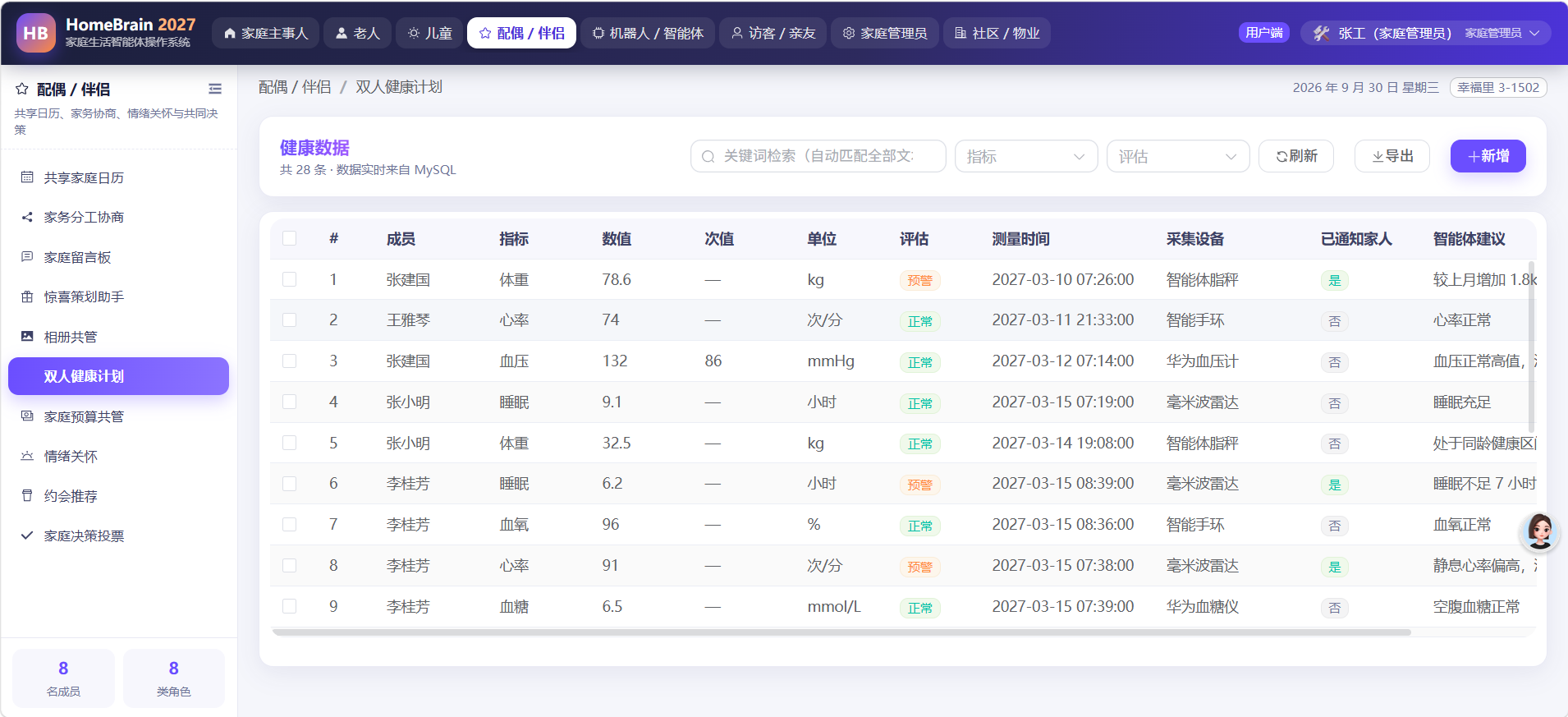Tick the checkbox for 李桂芳 血糖 row
This screenshot has width=1568, height=717.
pyautogui.click(x=289, y=606)
